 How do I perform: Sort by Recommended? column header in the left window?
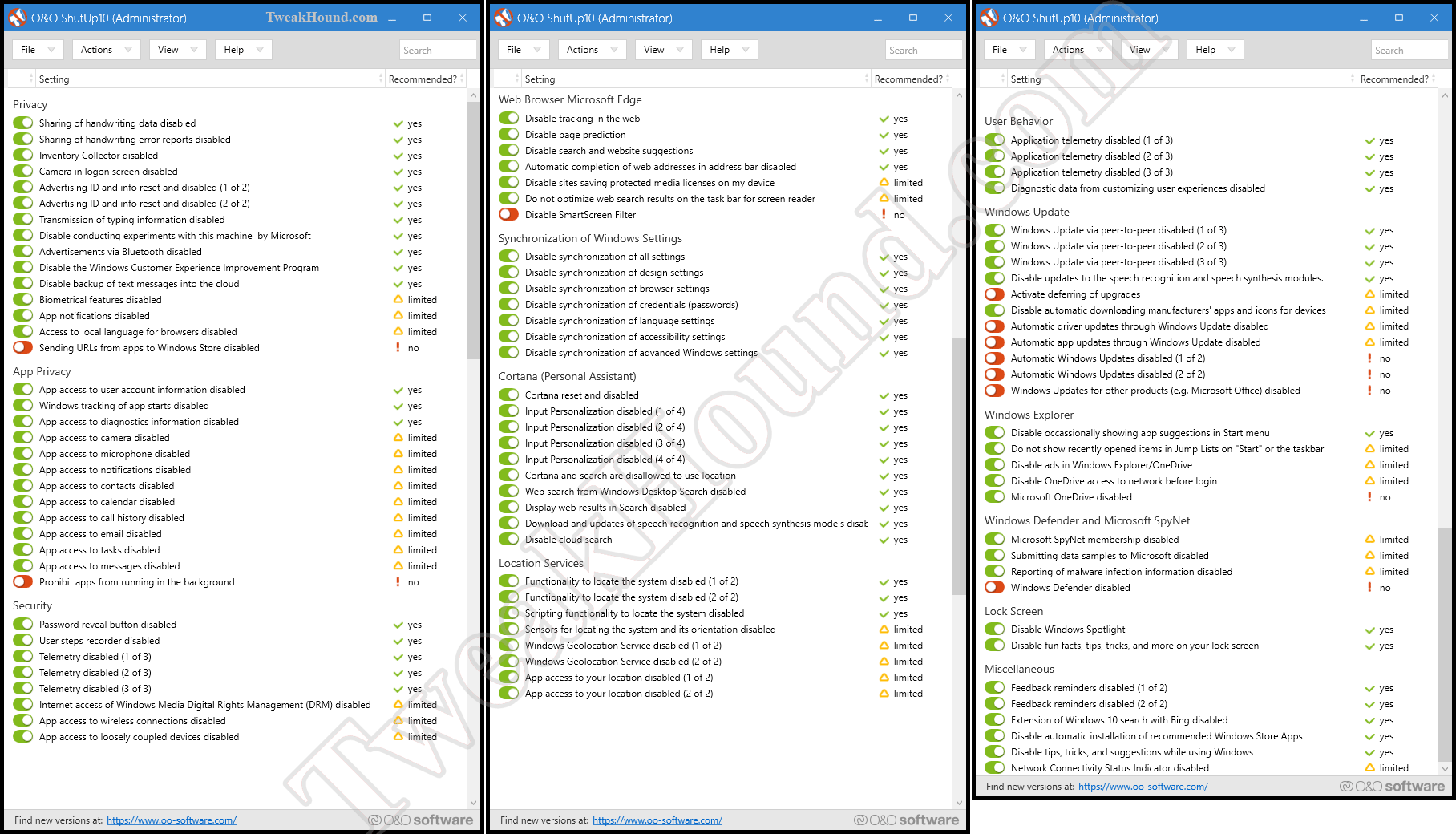click(426, 79)
